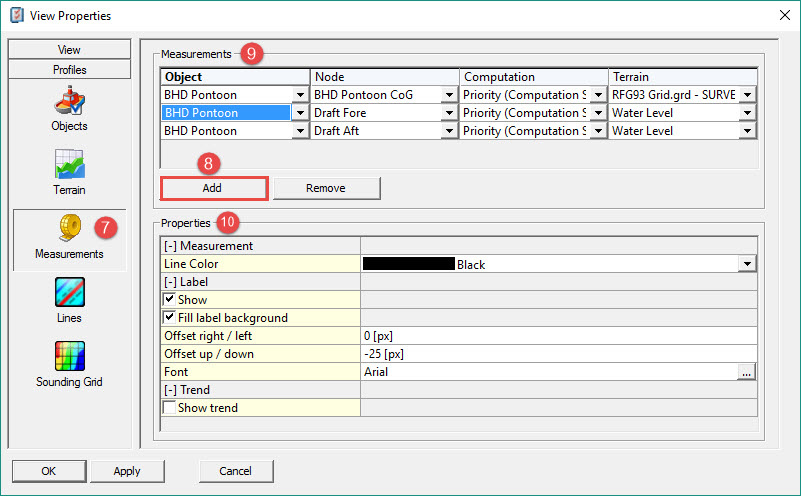Collapse the Label property group
The image size is (801, 496).
click(x=170, y=282)
